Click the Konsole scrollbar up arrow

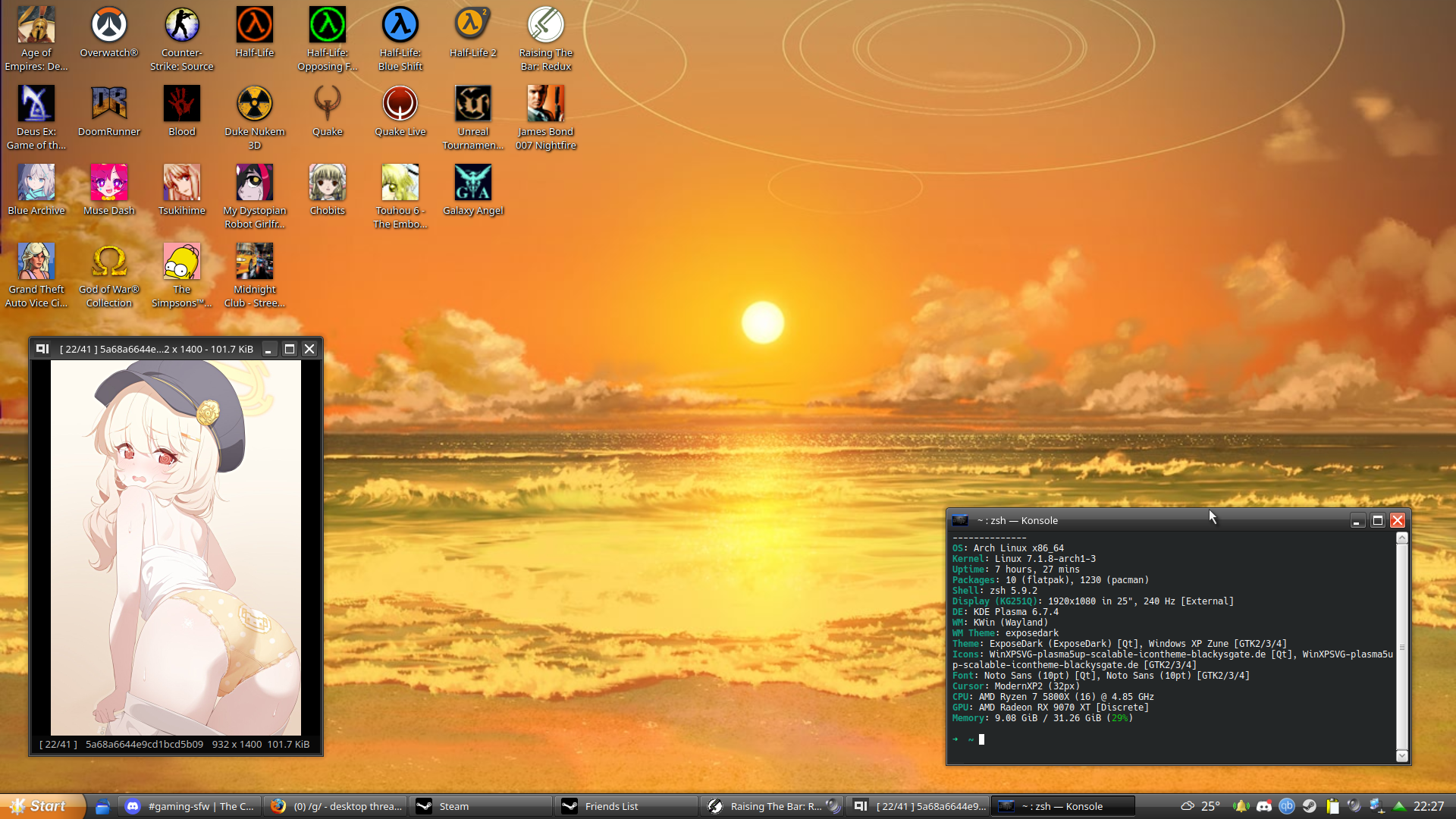(1402, 538)
